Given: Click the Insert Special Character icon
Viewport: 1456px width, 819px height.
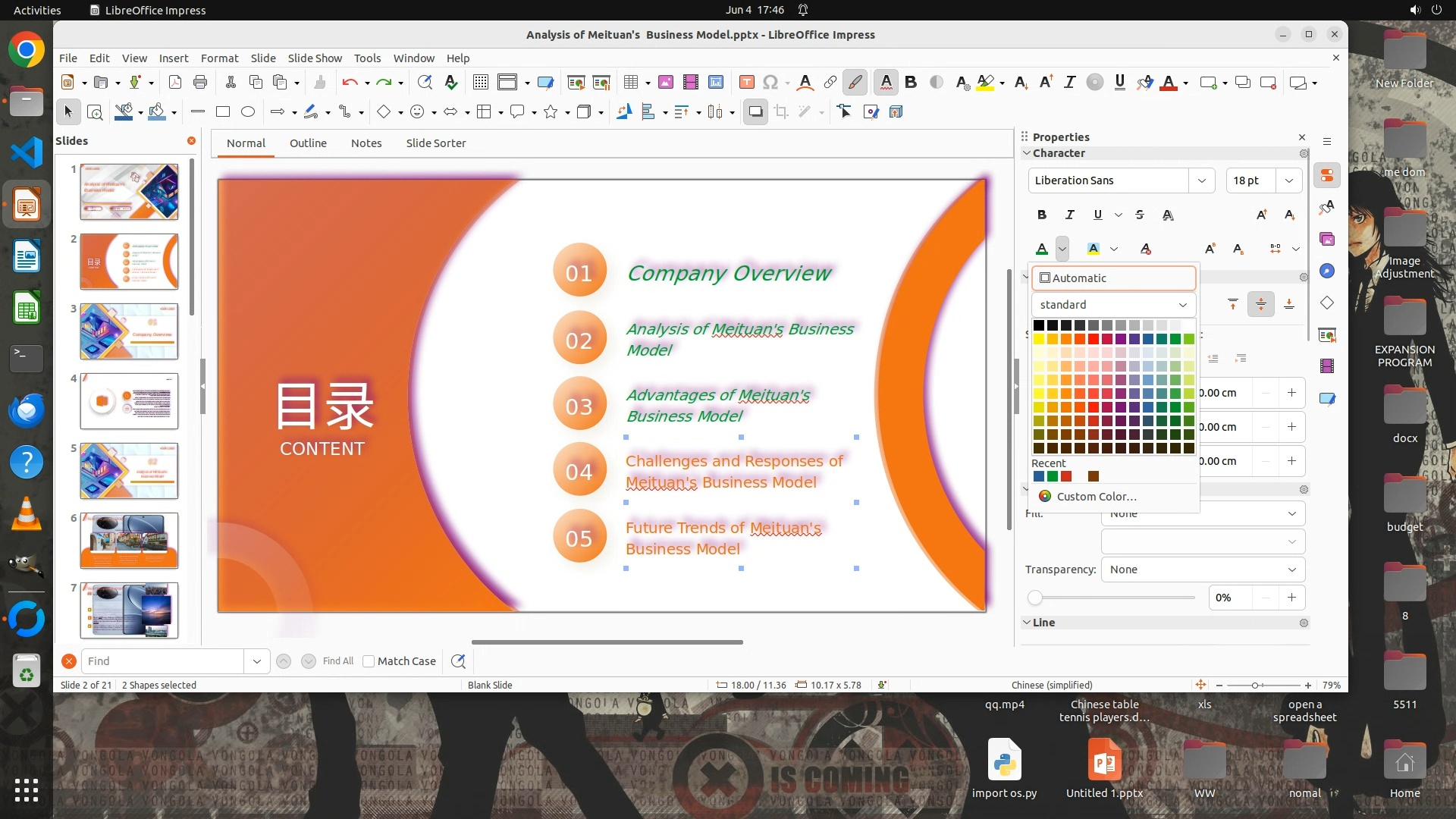Looking at the screenshot, I should tap(770, 83).
